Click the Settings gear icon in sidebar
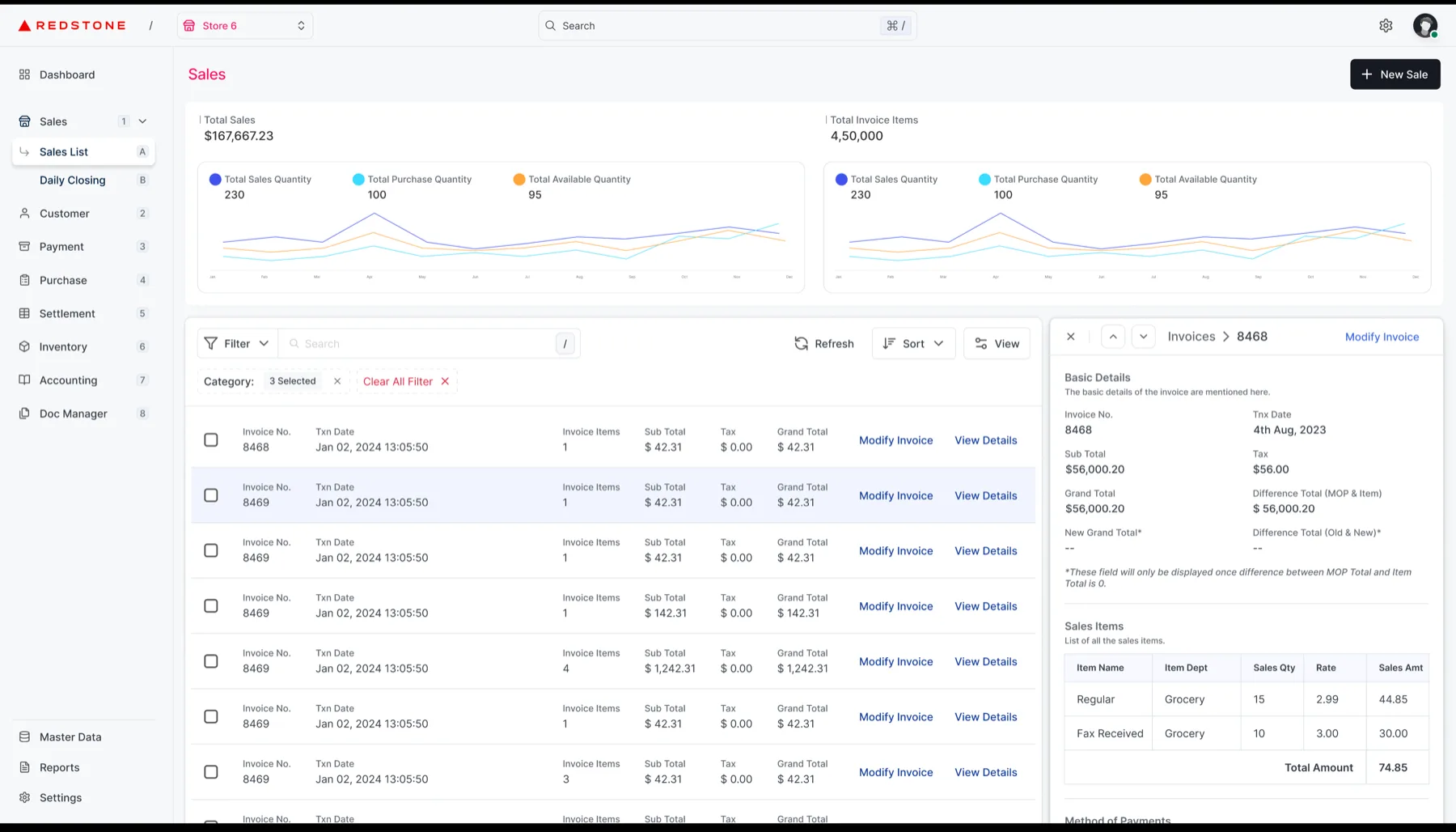The image size is (1456, 832). 24,797
